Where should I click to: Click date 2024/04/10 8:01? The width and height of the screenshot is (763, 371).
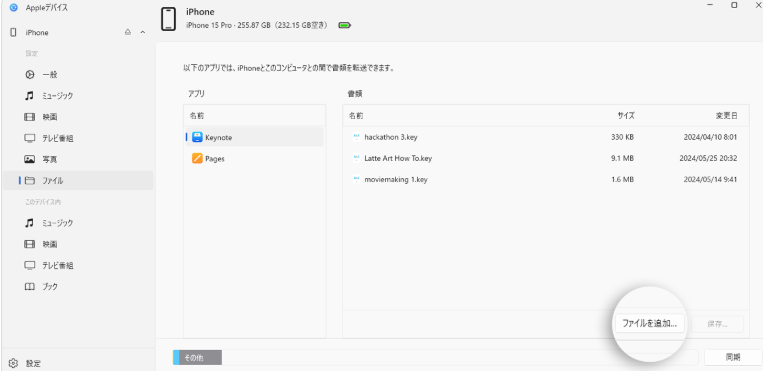tap(710, 137)
